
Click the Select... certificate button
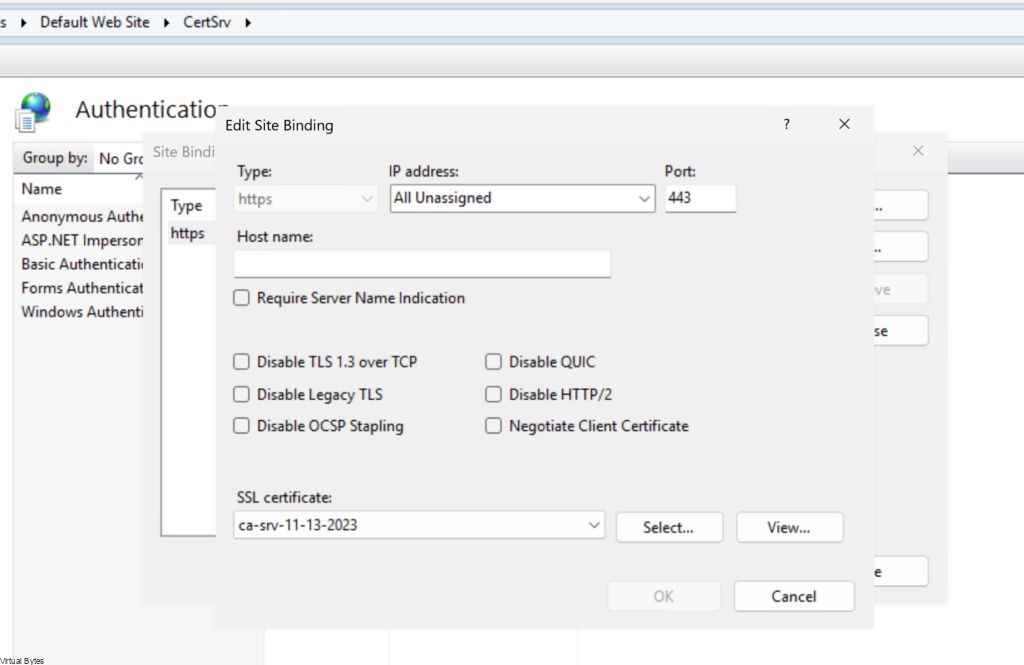coord(669,527)
